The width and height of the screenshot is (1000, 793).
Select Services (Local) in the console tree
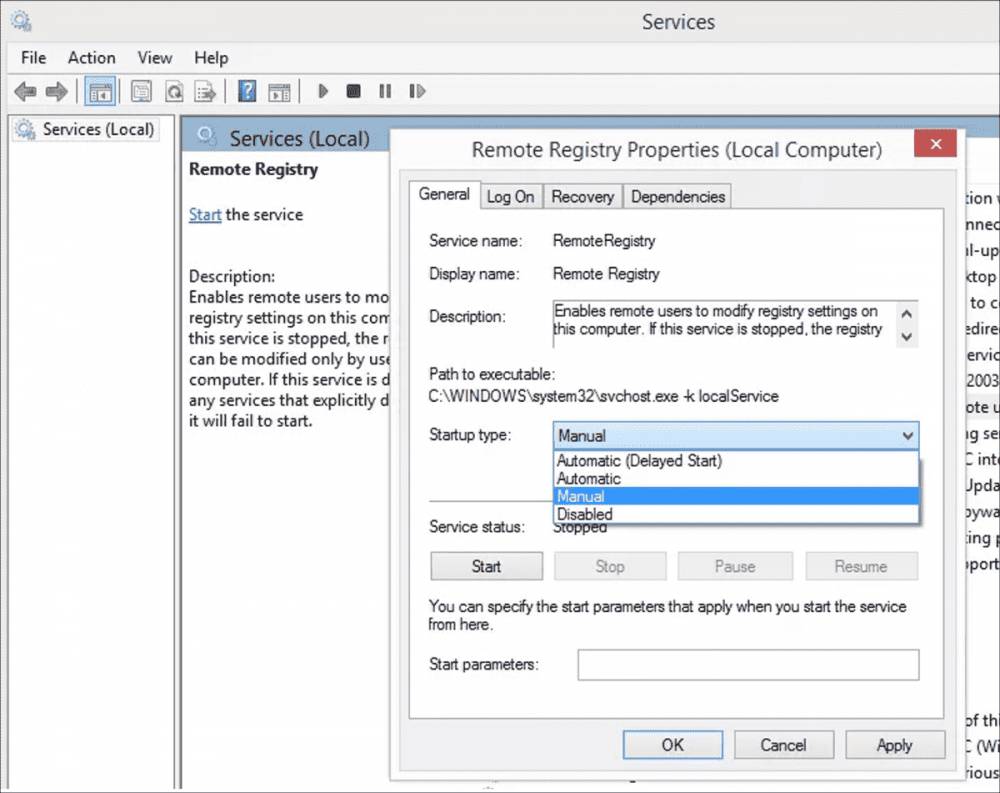pos(98,130)
